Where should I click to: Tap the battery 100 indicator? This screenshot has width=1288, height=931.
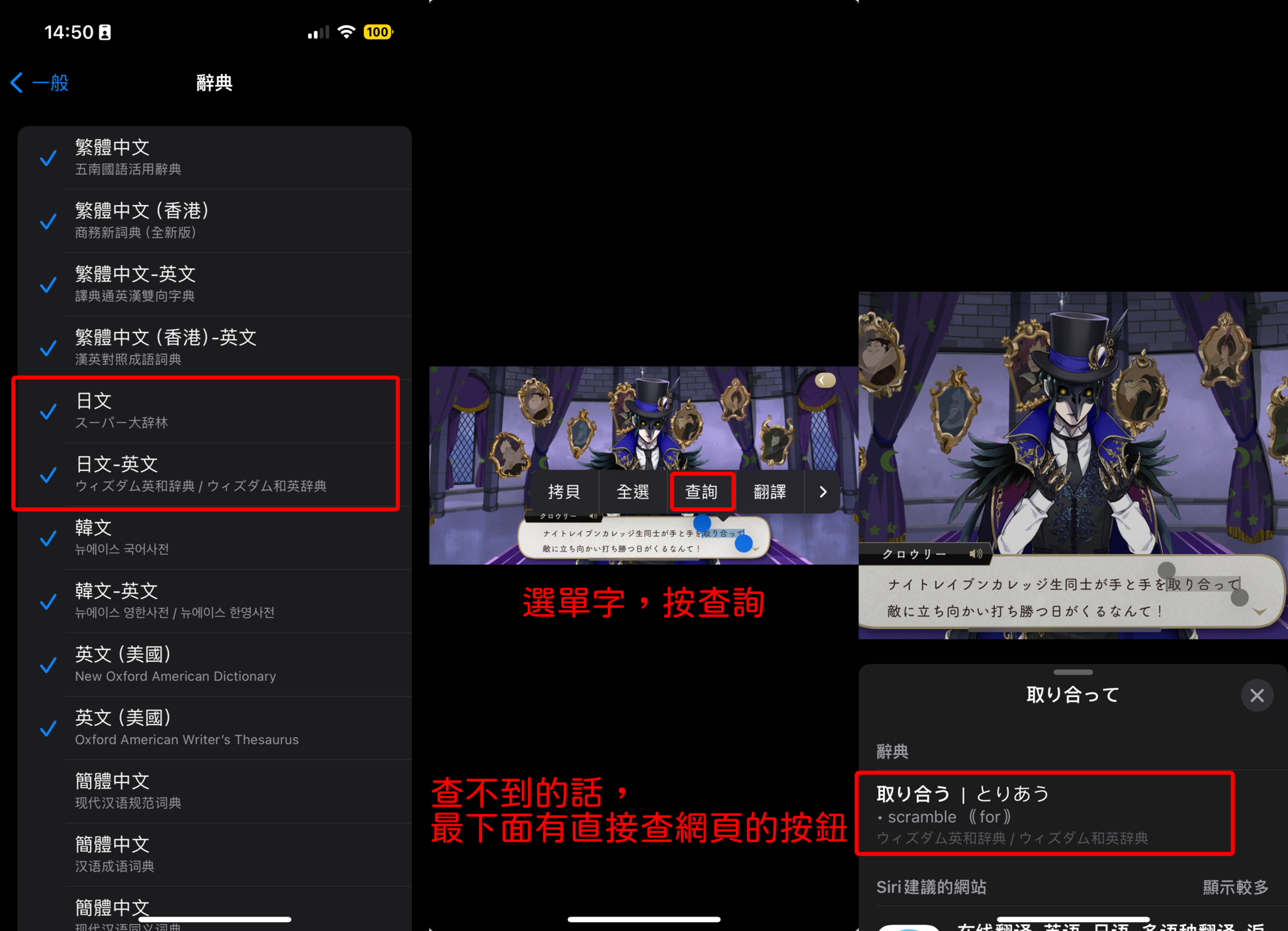[x=378, y=32]
